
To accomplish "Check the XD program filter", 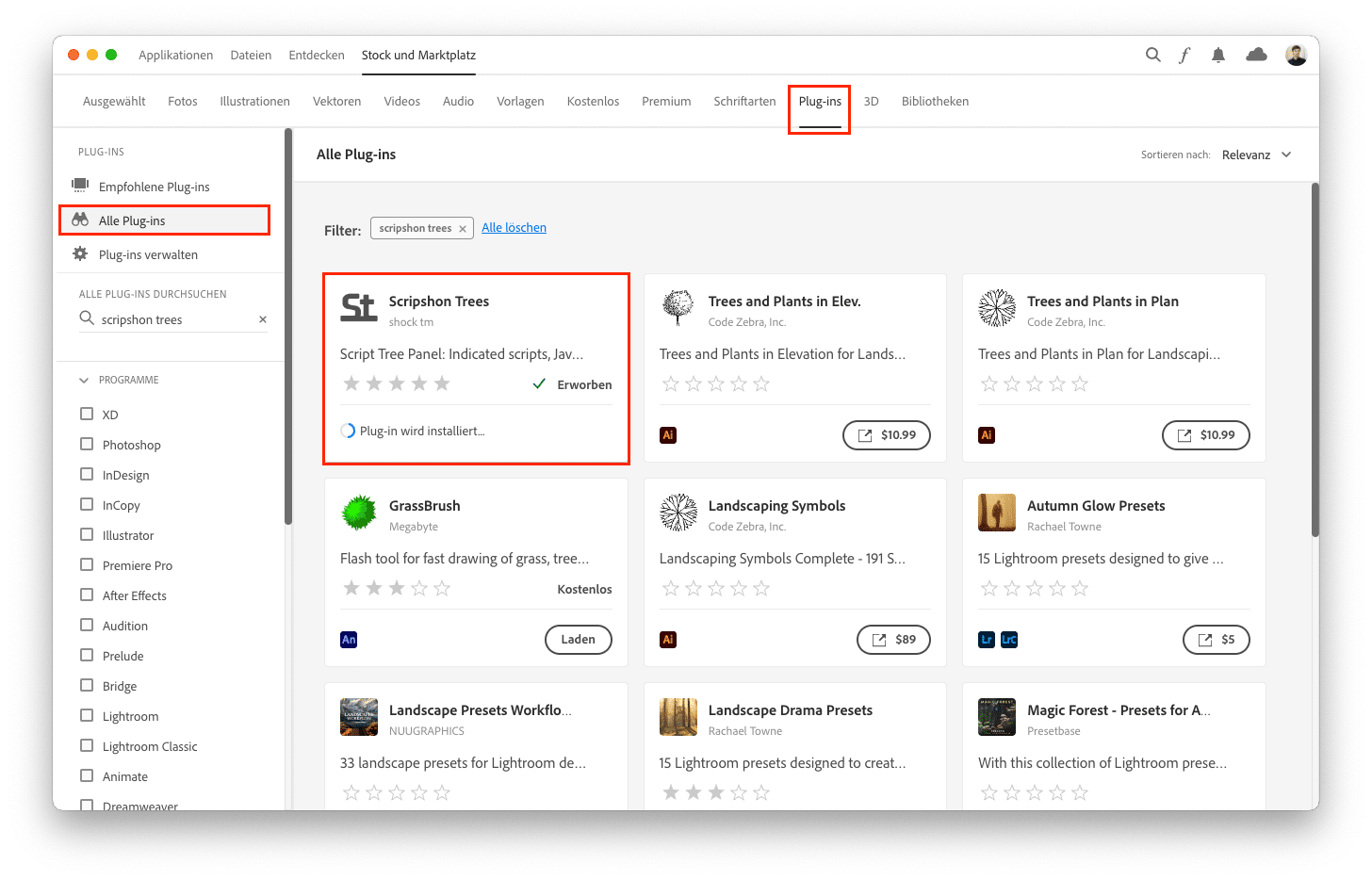I will (x=87, y=414).
